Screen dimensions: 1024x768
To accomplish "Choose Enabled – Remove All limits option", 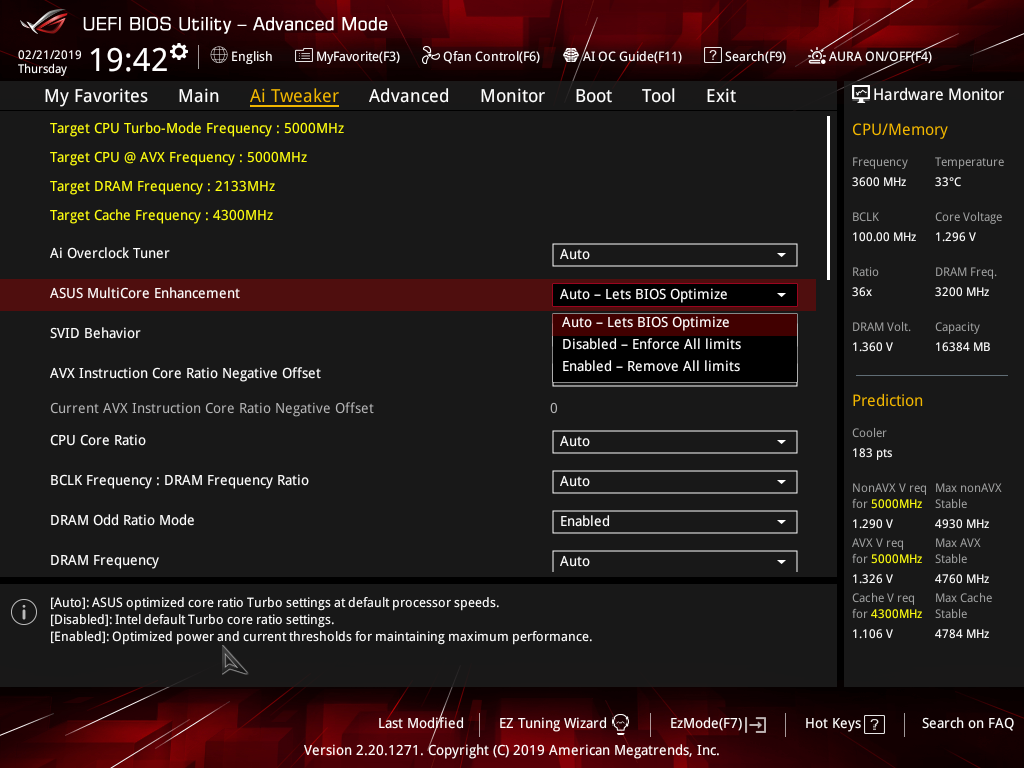I will (x=651, y=366).
